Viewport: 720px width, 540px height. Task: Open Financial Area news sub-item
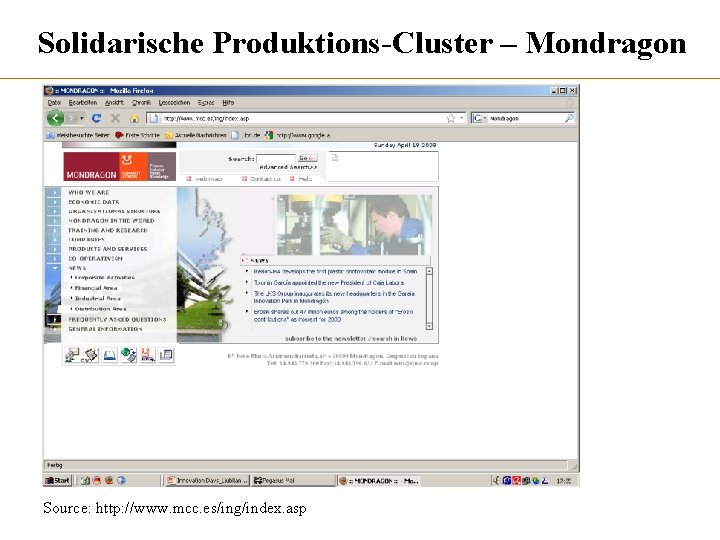point(95,288)
